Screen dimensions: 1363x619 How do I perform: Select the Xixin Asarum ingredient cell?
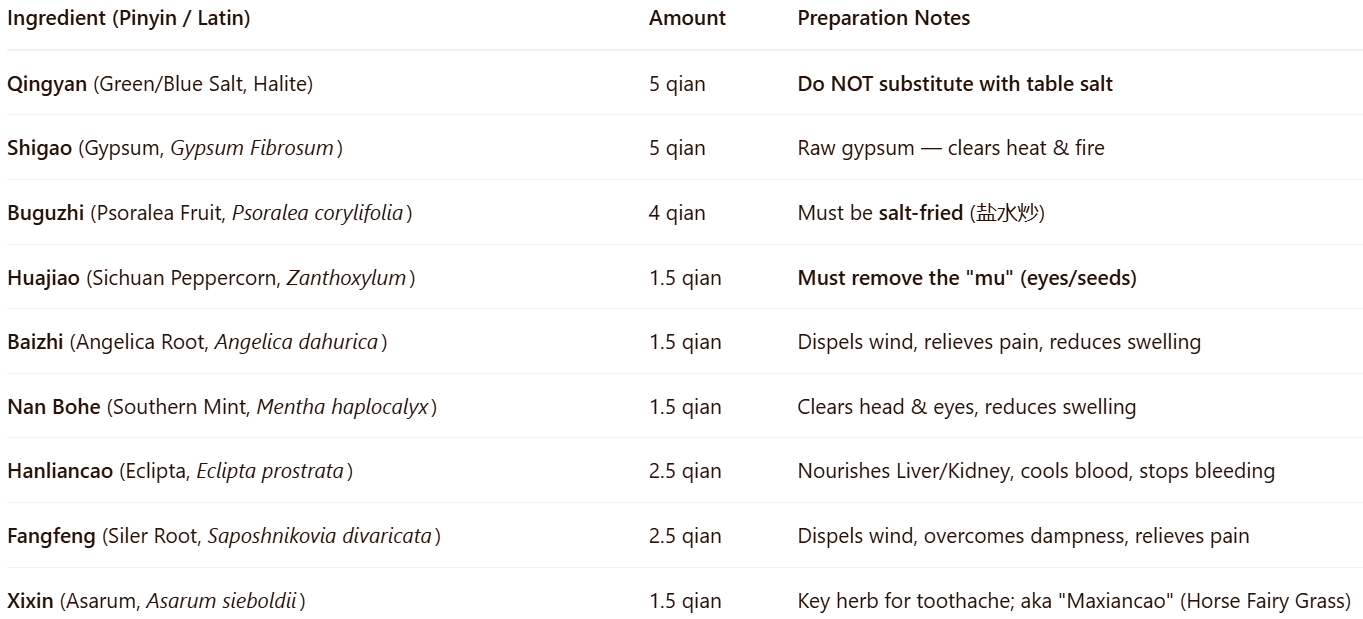click(x=156, y=601)
